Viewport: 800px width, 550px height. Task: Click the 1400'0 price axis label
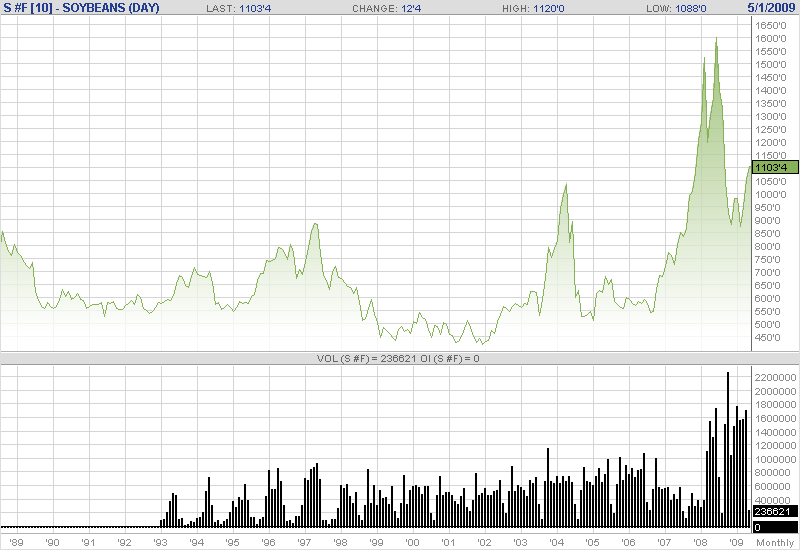(x=770, y=90)
